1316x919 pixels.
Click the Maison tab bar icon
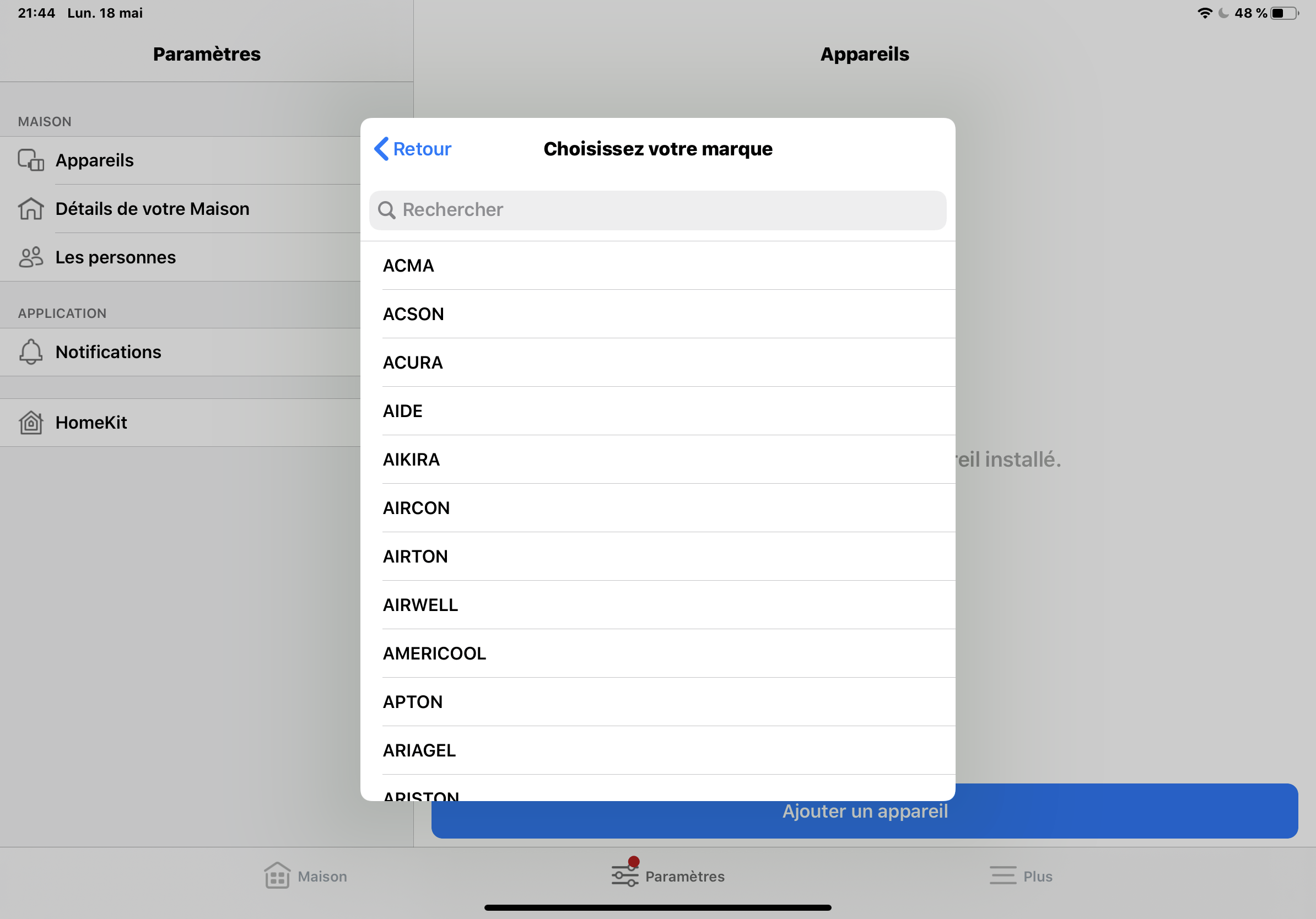pyautogui.click(x=277, y=876)
